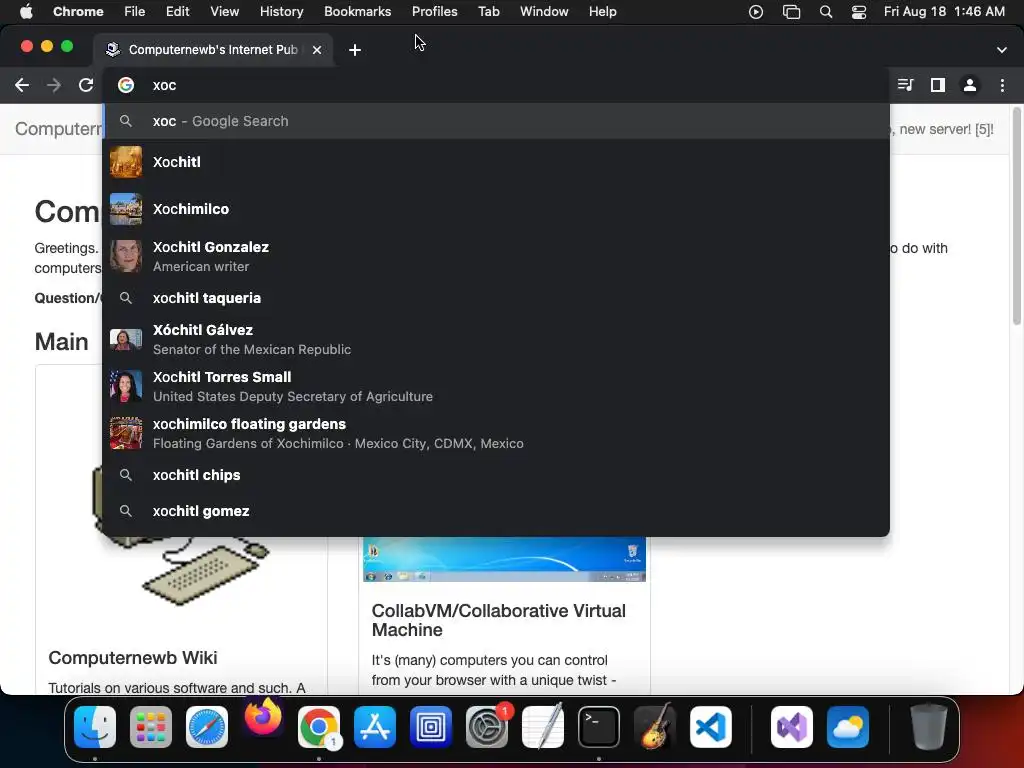Go back with the browser back arrow
The width and height of the screenshot is (1024, 768).
tap(22, 85)
